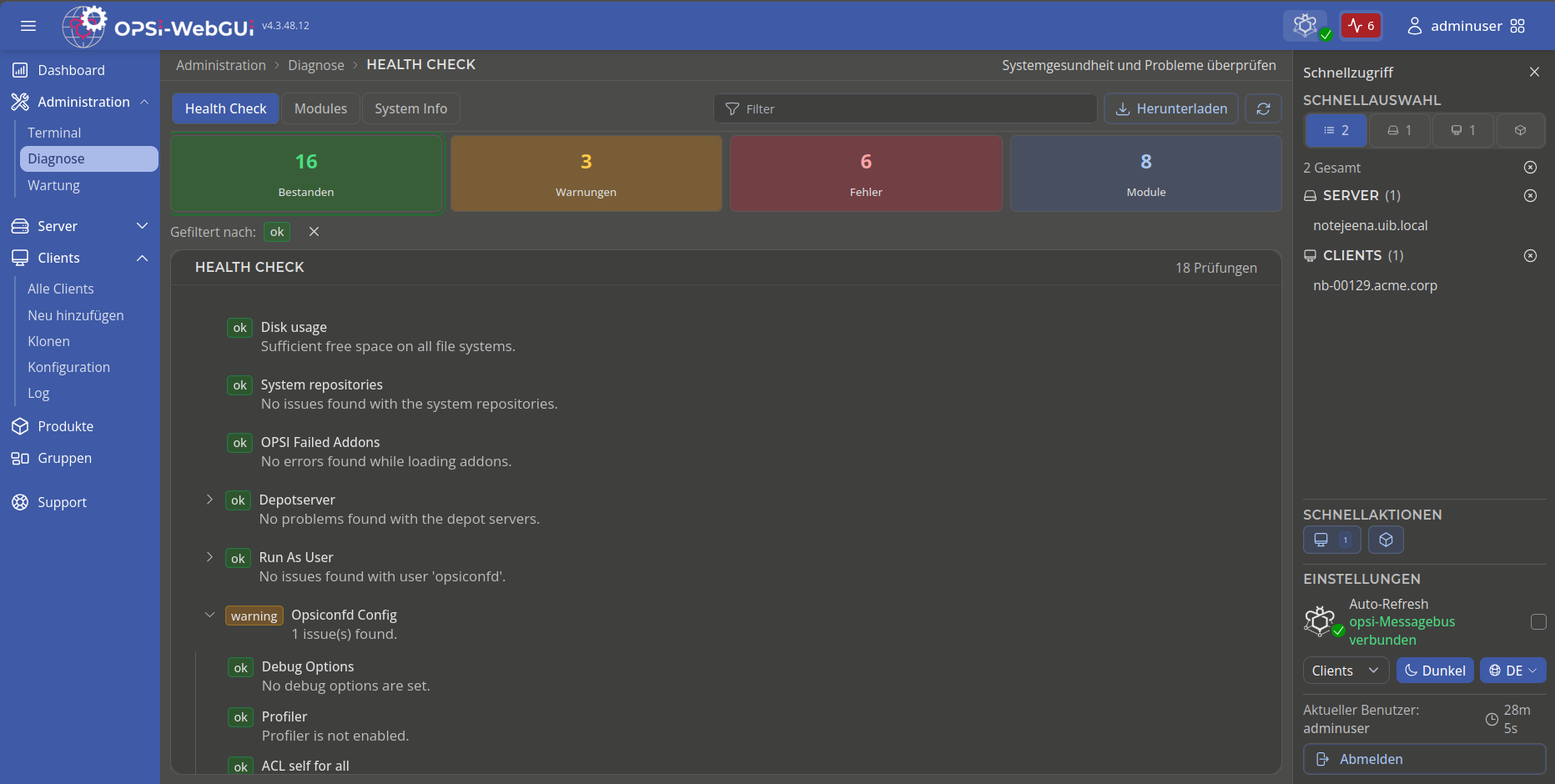Switch to the Health Check tab
The width and height of the screenshot is (1555, 784).
225,108
